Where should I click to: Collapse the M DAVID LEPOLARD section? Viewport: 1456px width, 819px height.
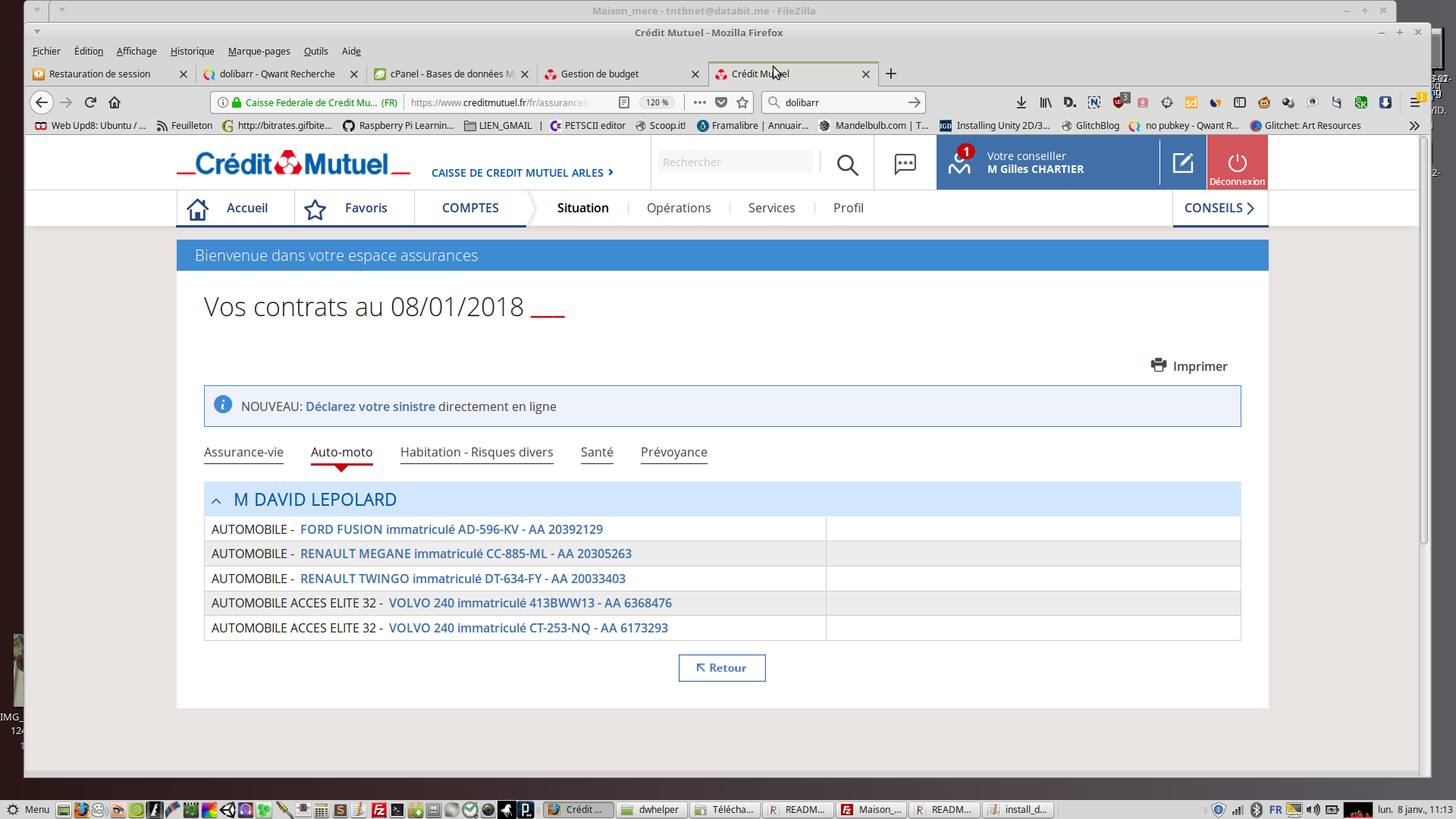(x=217, y=500)
